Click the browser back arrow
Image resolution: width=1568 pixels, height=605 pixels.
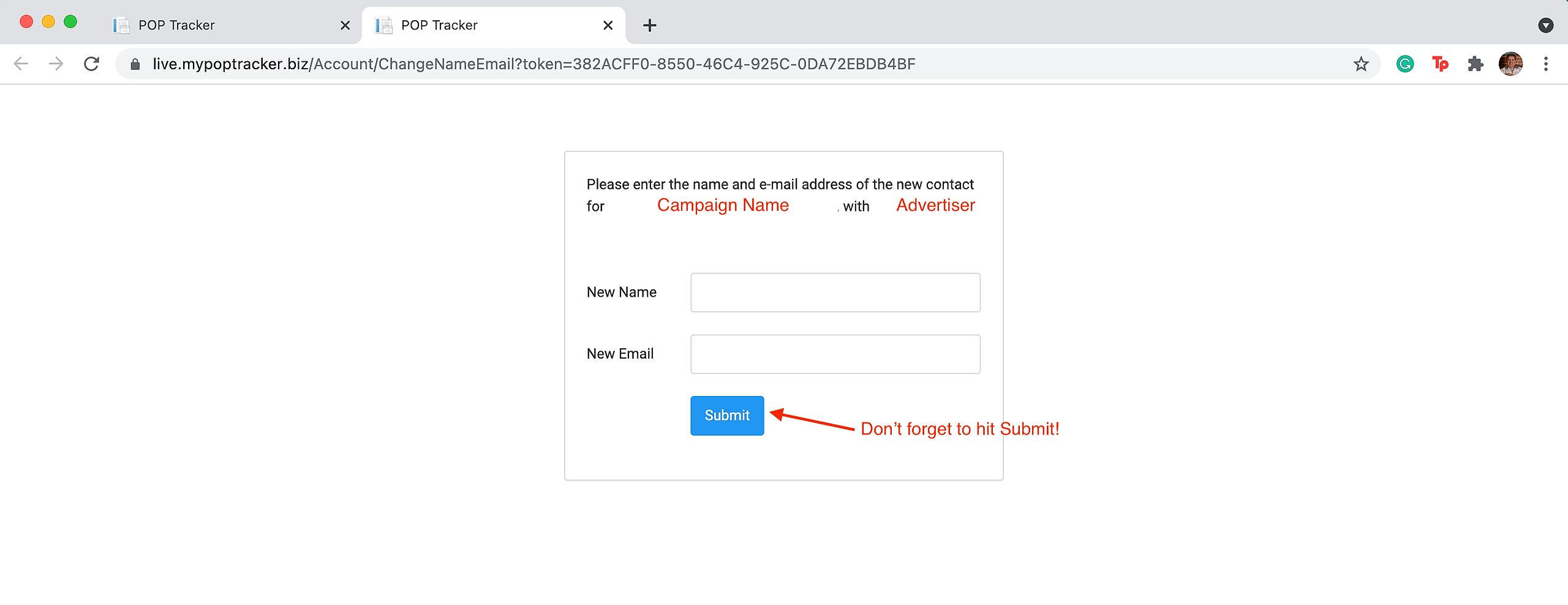click(21, 64)
